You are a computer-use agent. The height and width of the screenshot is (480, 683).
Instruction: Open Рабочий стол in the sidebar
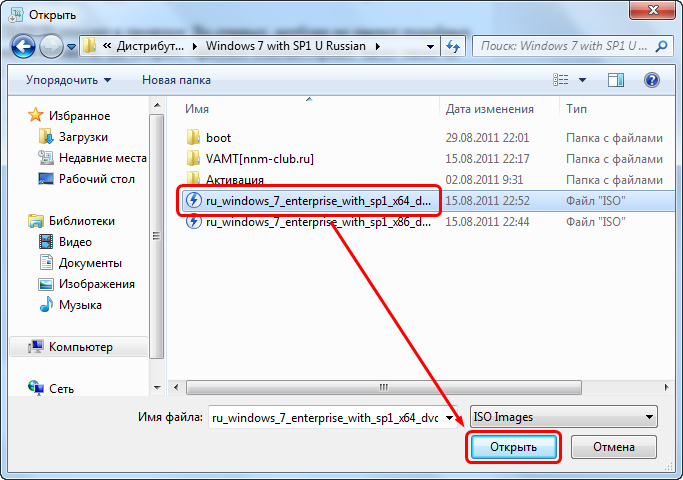tap(97, 179)
